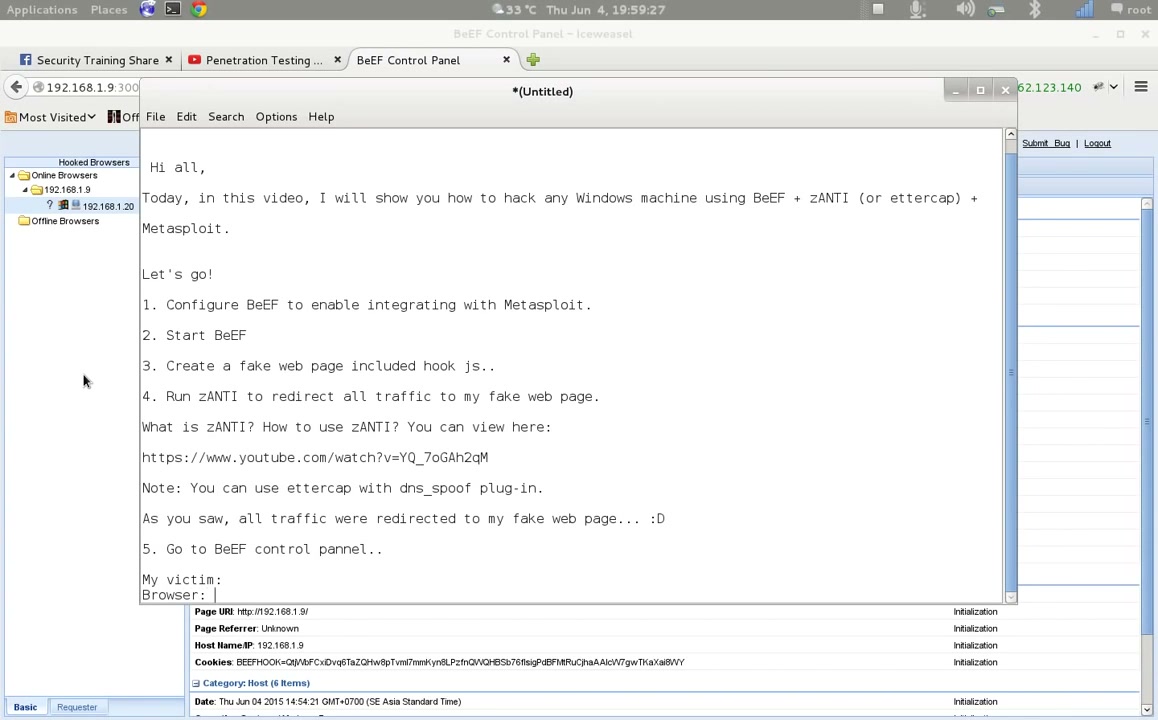The height and width of the screenshot is (720, 1158).
Task: Click the BeEF panel scrollbar up arrow
Action: [1146, 204]
